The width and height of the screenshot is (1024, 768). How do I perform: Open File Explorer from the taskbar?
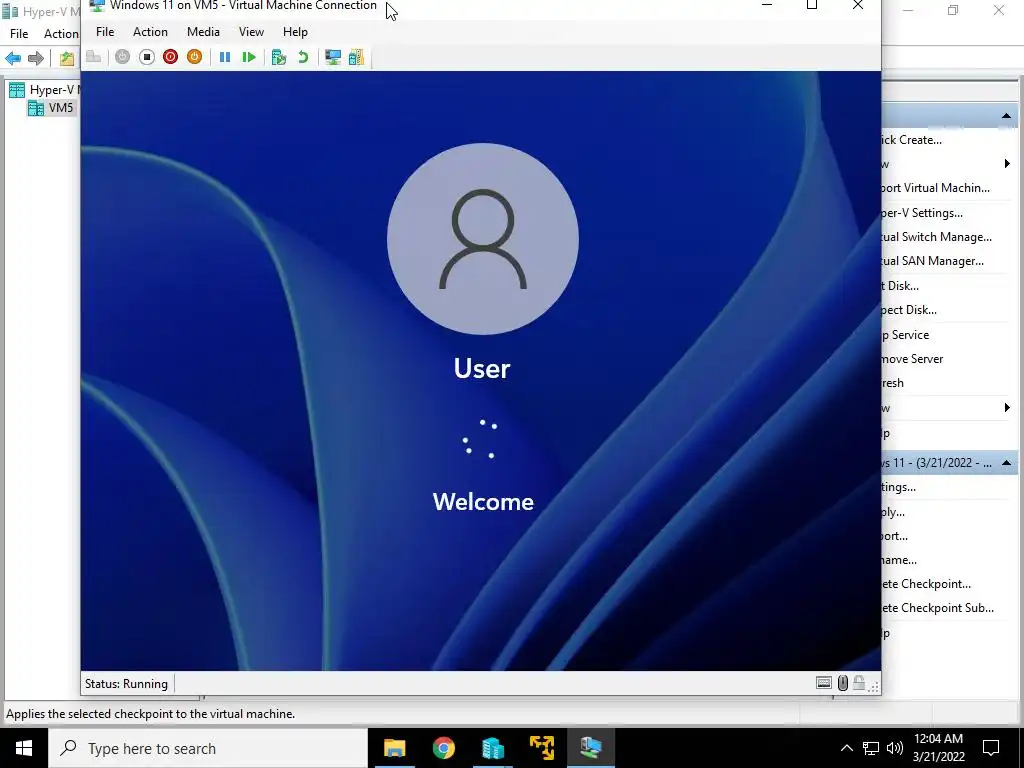tap(394, 748)
